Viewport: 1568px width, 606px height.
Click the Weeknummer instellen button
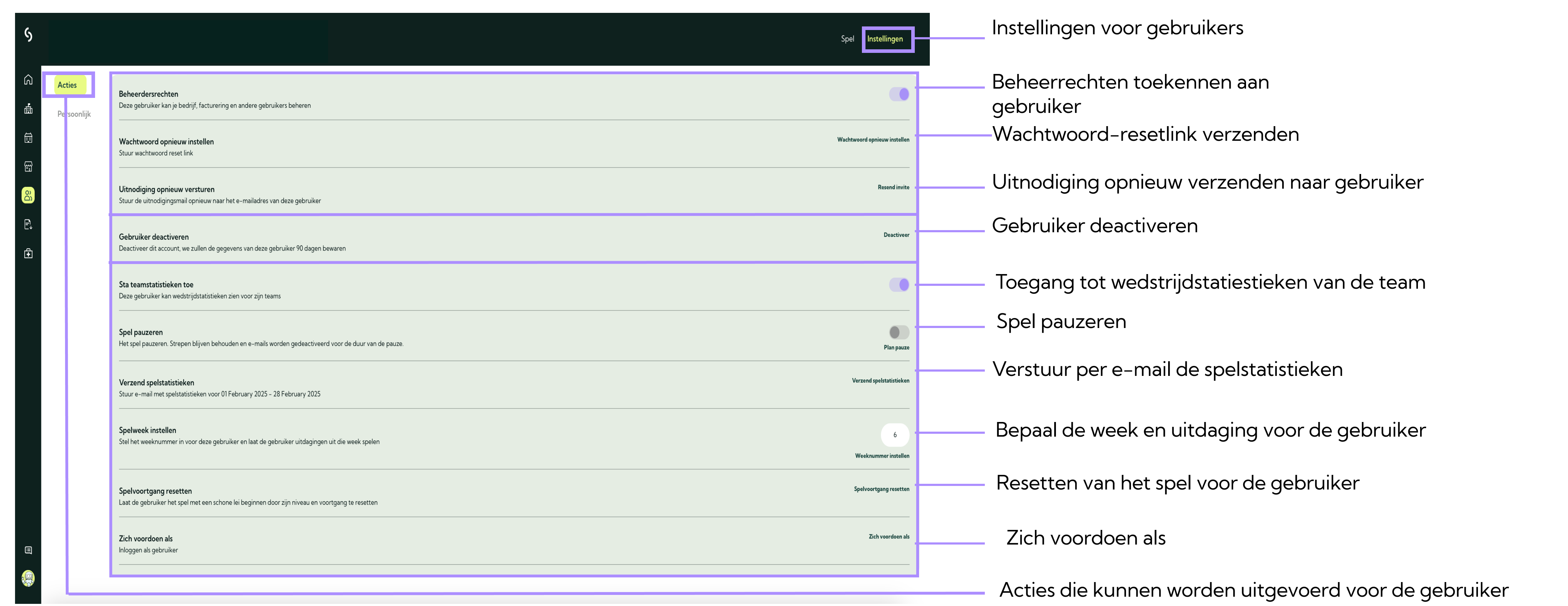tap(882, 456)
